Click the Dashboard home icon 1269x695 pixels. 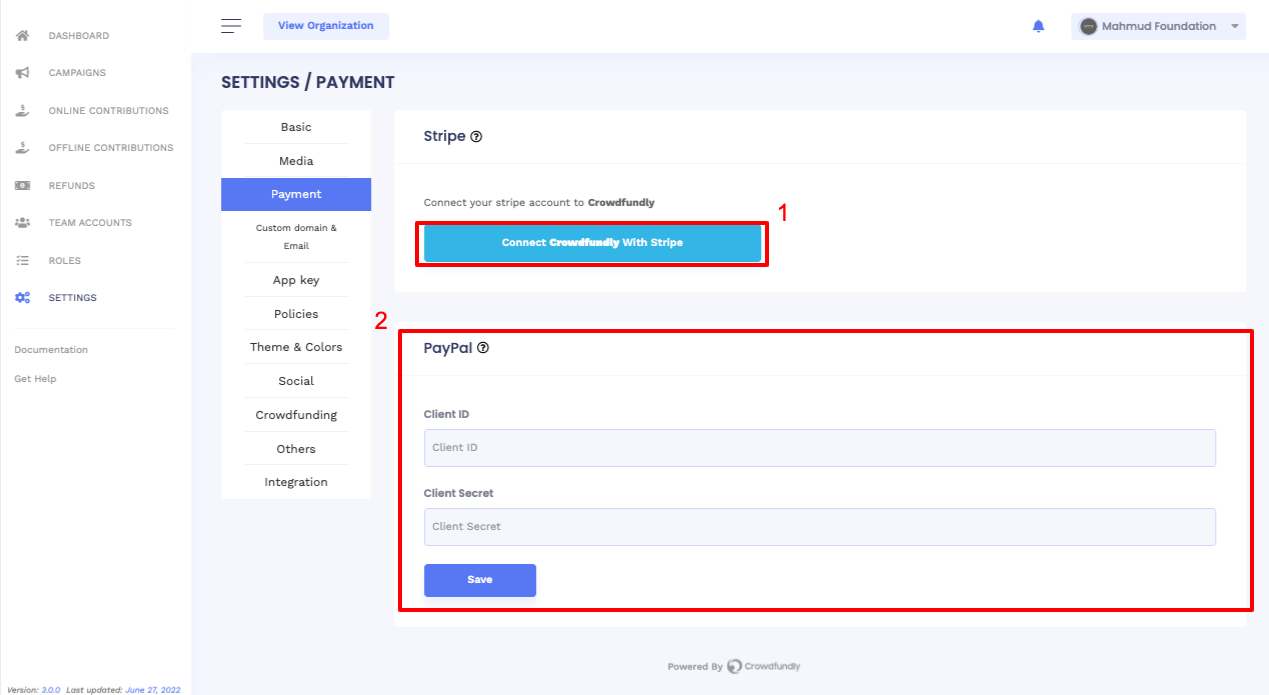[22, 36]
